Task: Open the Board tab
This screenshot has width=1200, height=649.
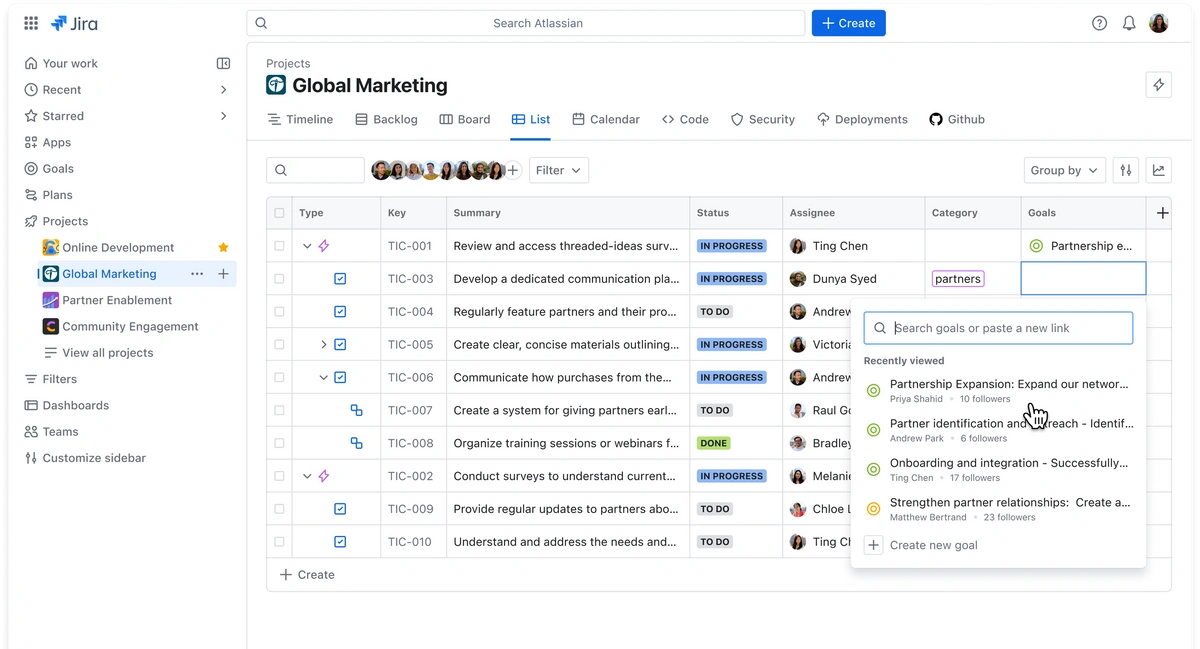Action: [x=464, y=119]
